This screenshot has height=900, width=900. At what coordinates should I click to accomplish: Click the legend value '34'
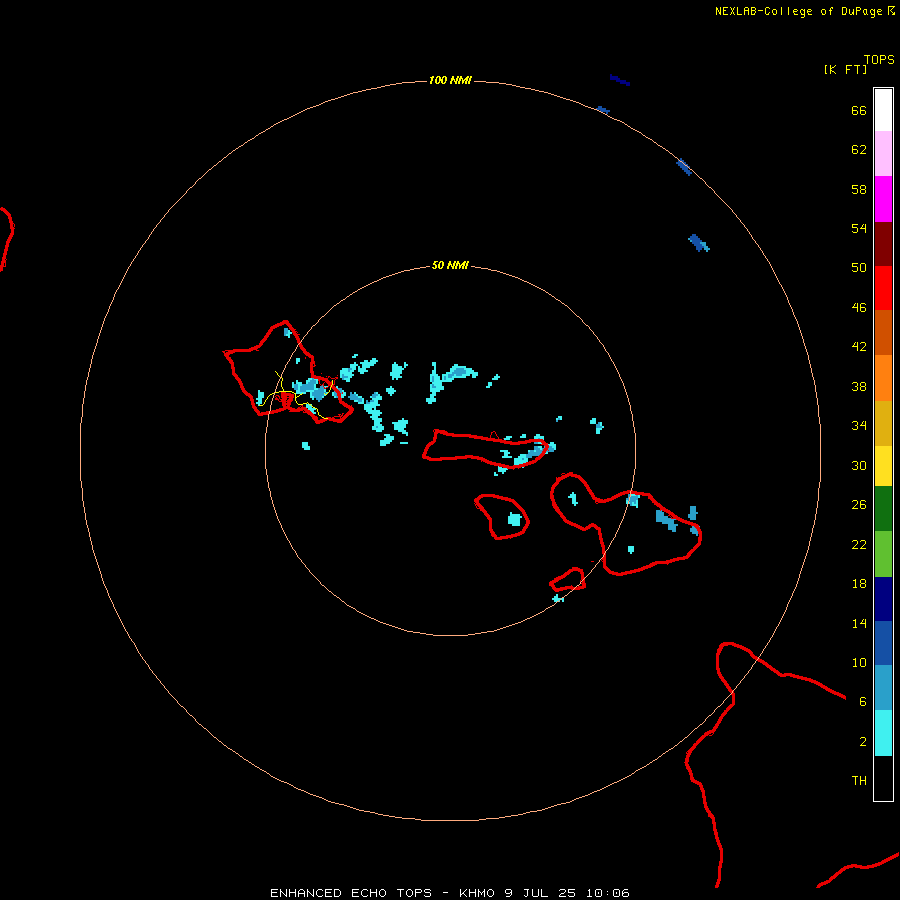click(859, 426)
